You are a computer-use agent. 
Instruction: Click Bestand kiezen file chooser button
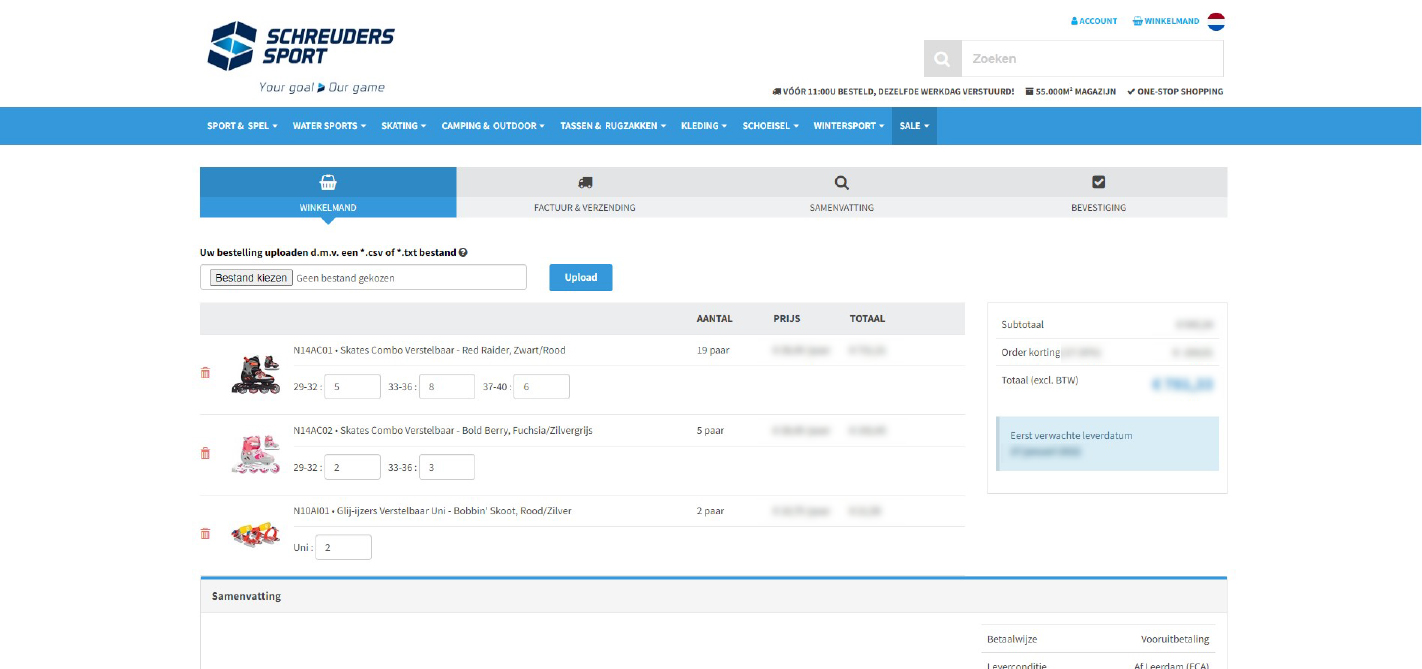click(251, 278)
